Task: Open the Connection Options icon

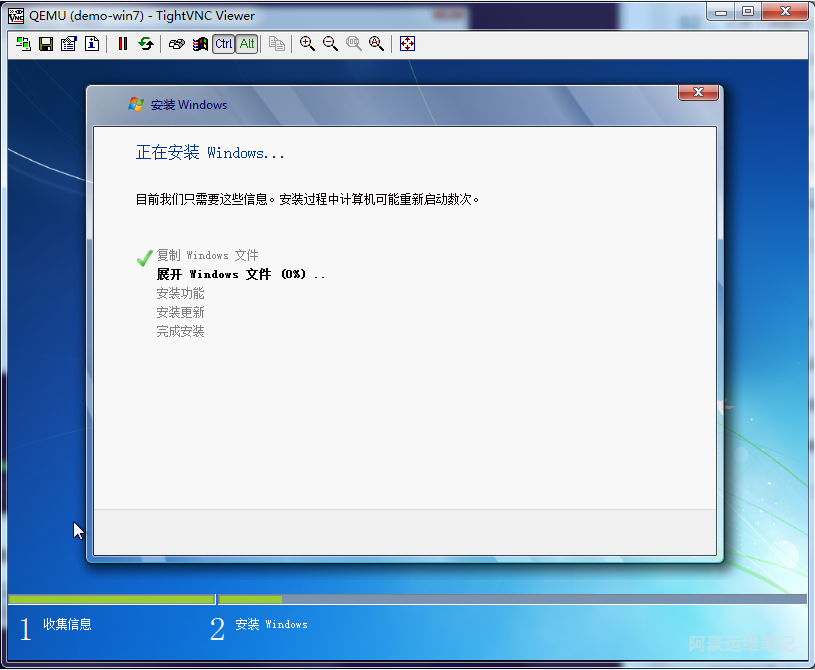Action: (69, 44)
